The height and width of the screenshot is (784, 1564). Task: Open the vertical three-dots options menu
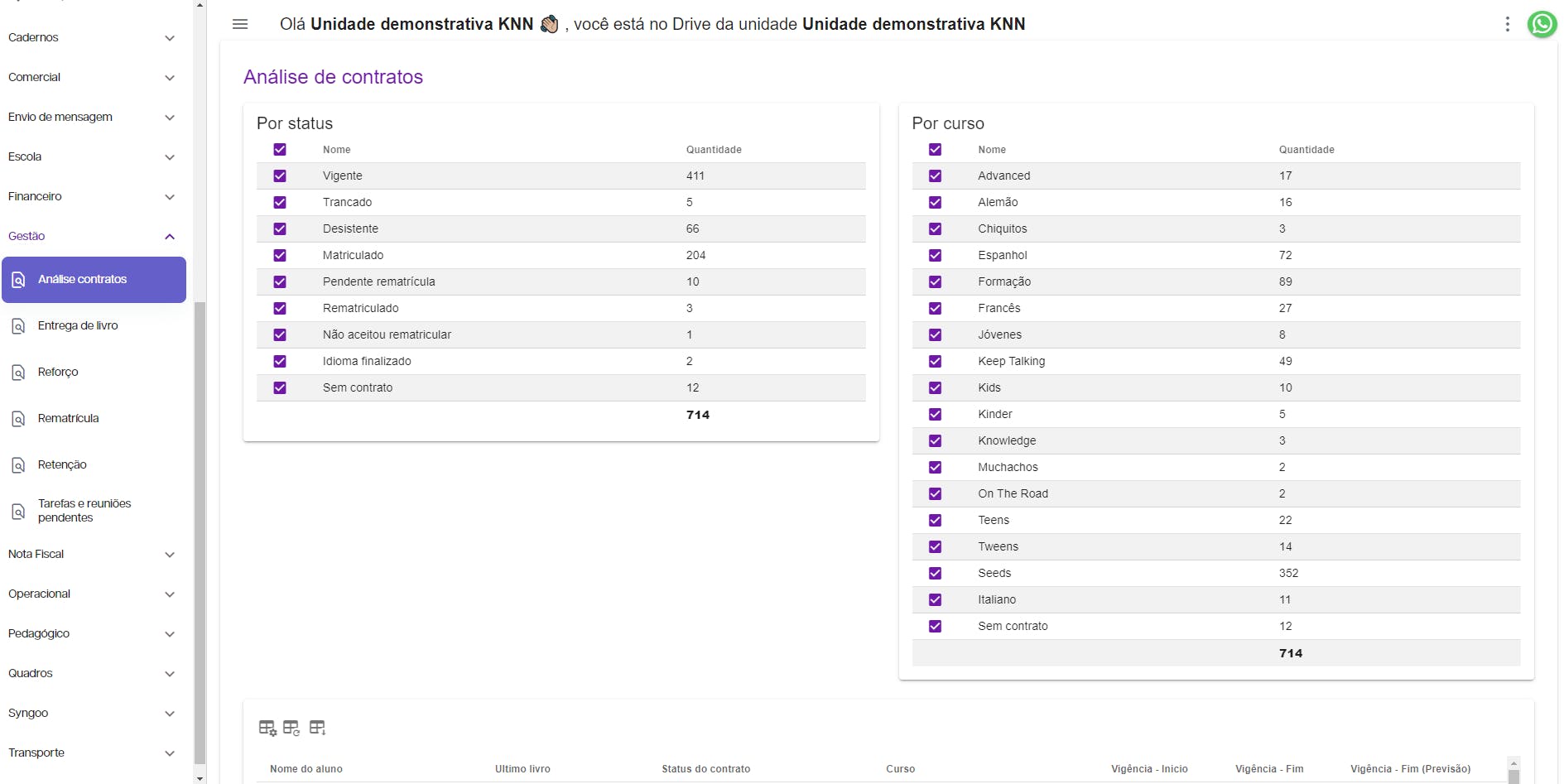1507,24
